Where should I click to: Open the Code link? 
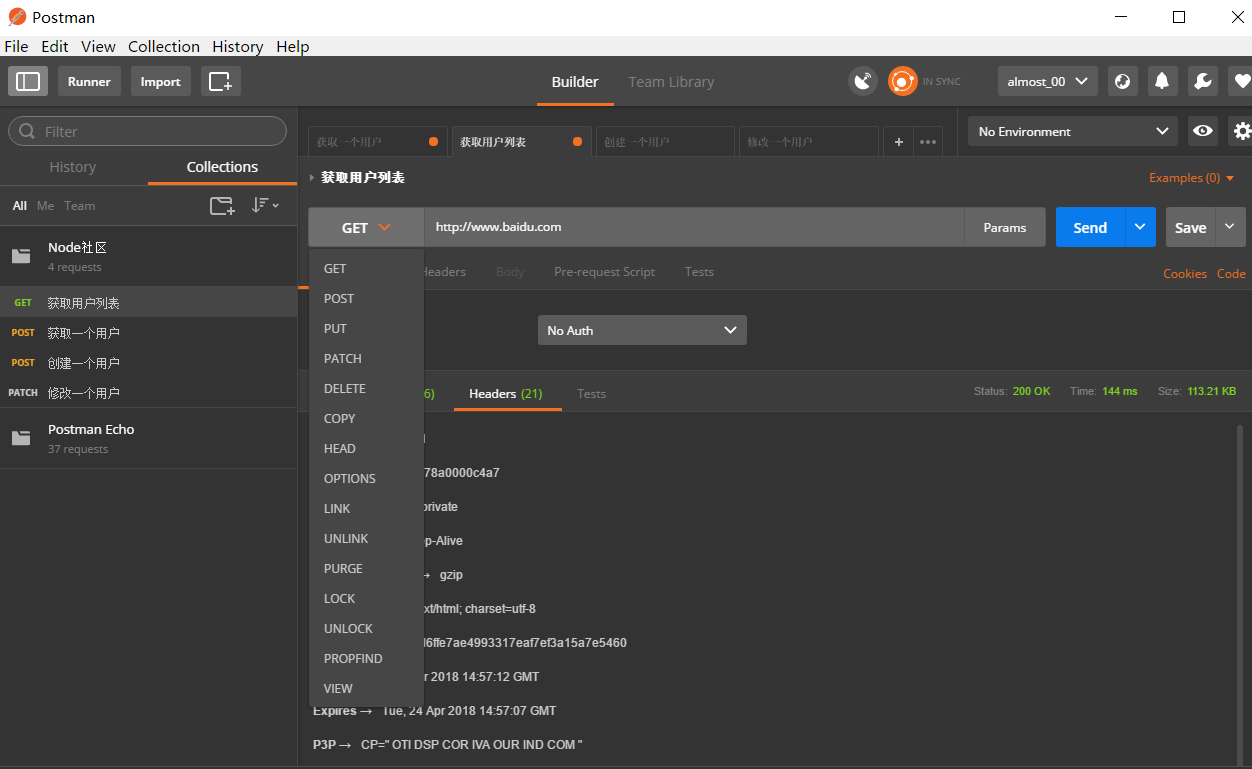[x=1231, y=273]
